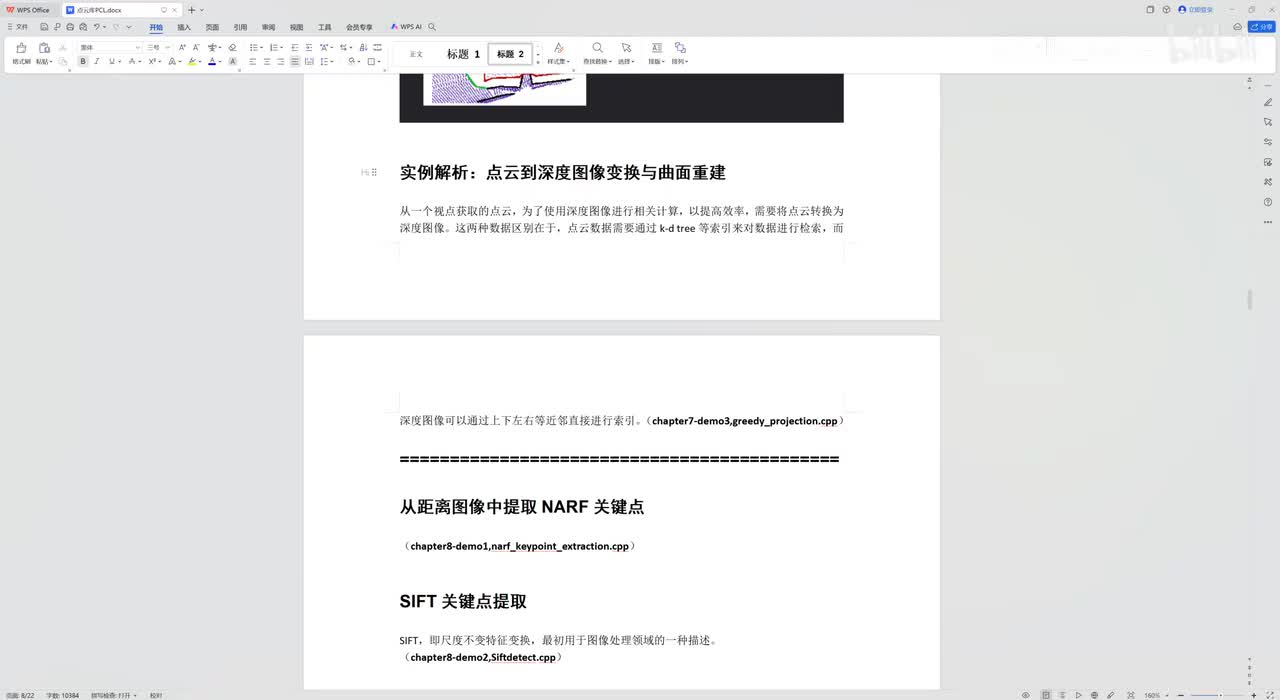Open 会员专享 member tab

point(359,27)
